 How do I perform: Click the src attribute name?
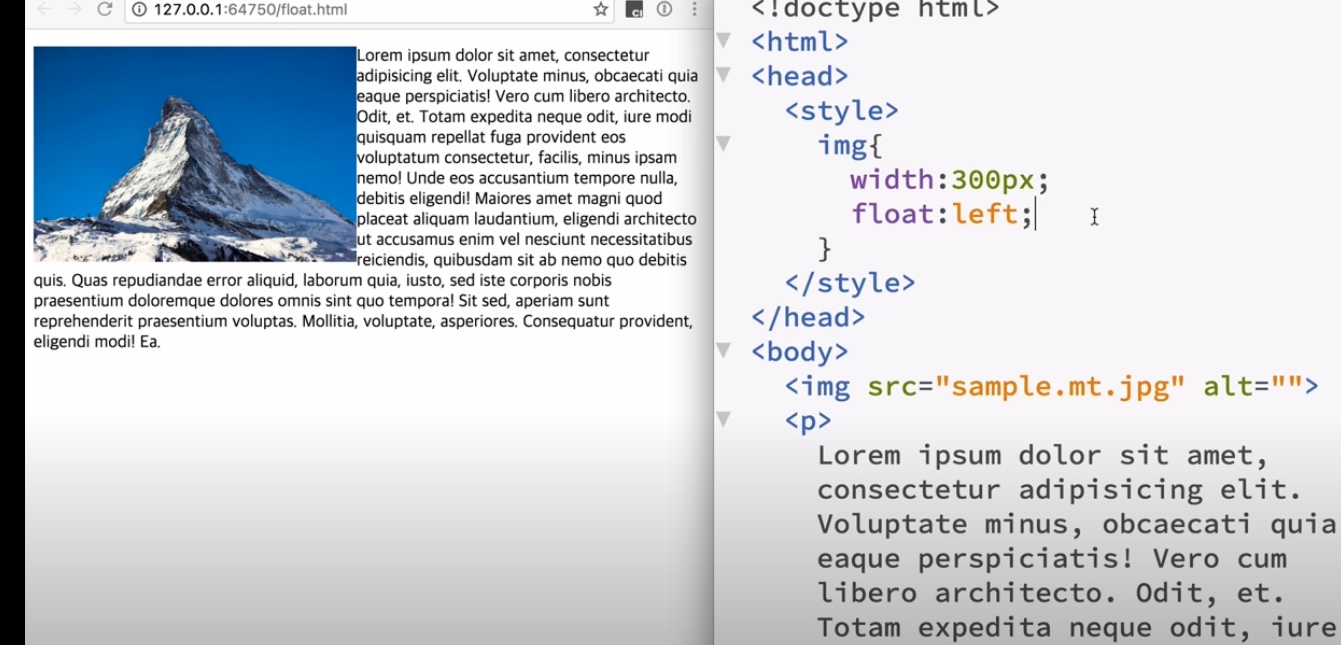[x=892, y=386]
